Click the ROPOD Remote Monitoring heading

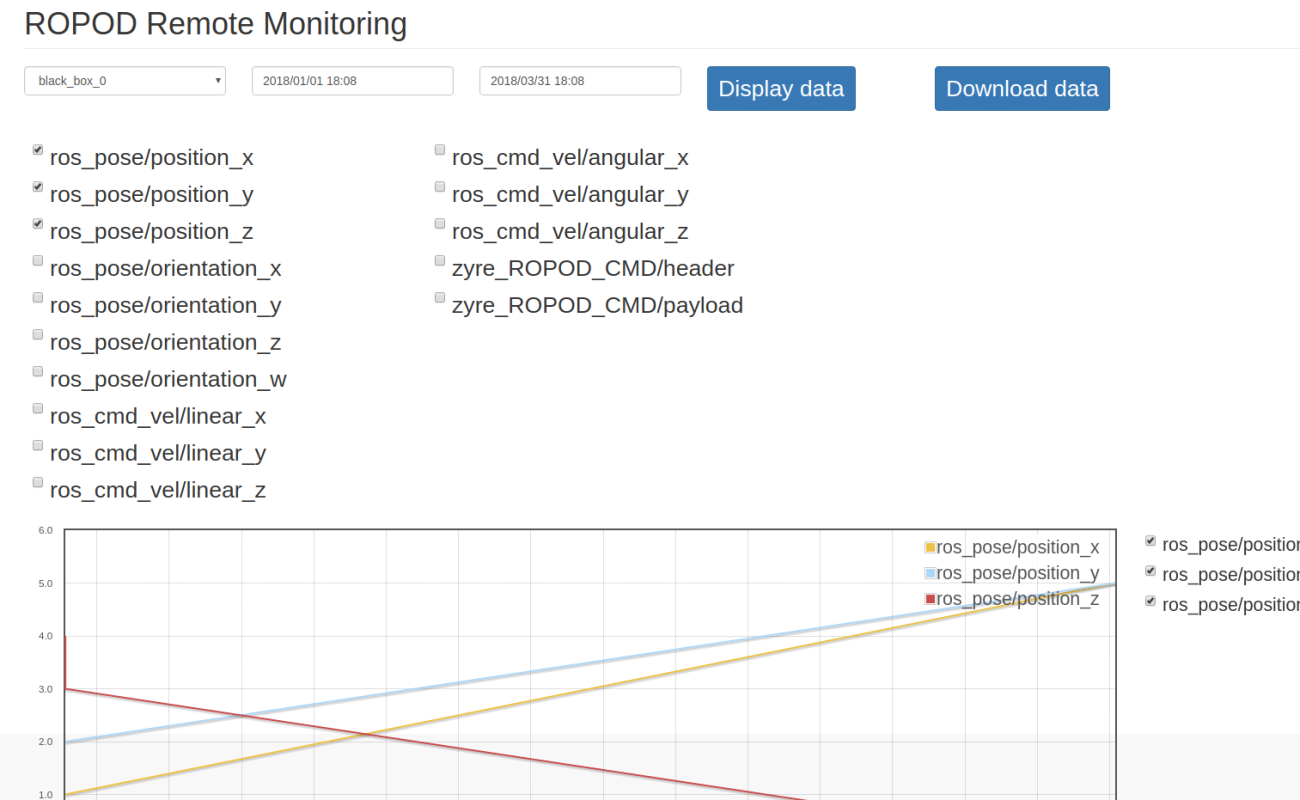coord(215,24)
